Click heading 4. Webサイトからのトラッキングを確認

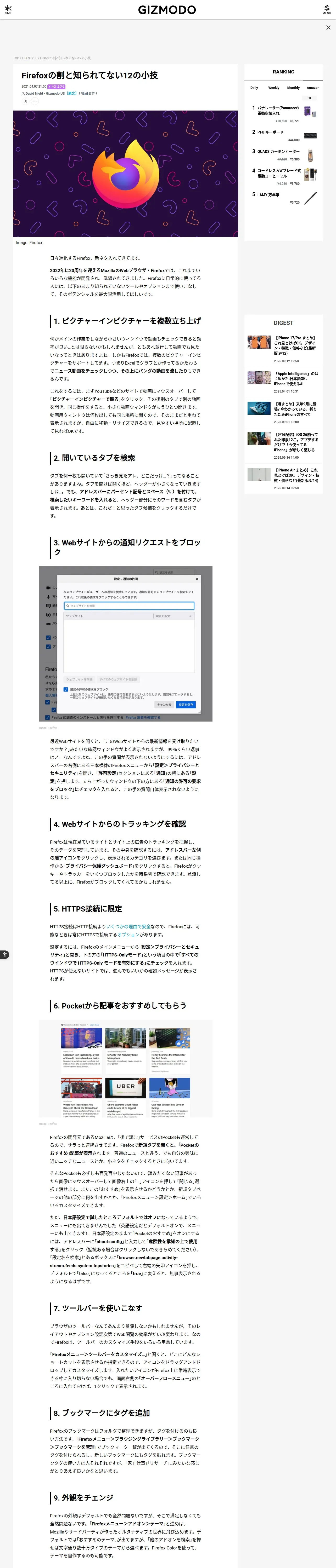click(120, 824)
